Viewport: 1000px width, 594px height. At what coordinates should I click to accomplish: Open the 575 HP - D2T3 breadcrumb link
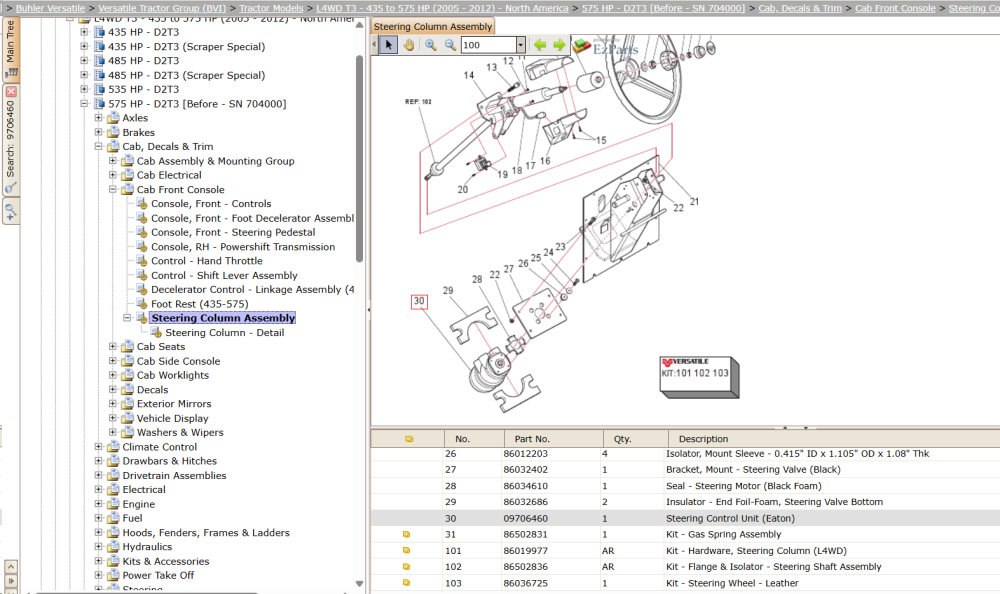[x=663, y=8]
